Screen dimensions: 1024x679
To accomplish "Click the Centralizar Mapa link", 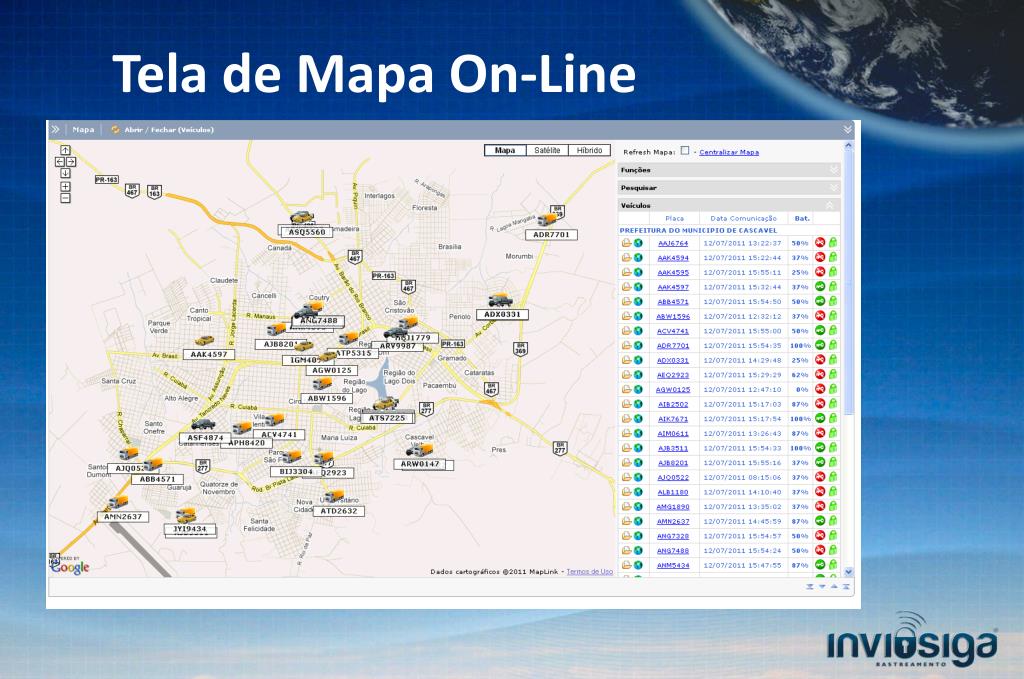I will pos(729,152).
